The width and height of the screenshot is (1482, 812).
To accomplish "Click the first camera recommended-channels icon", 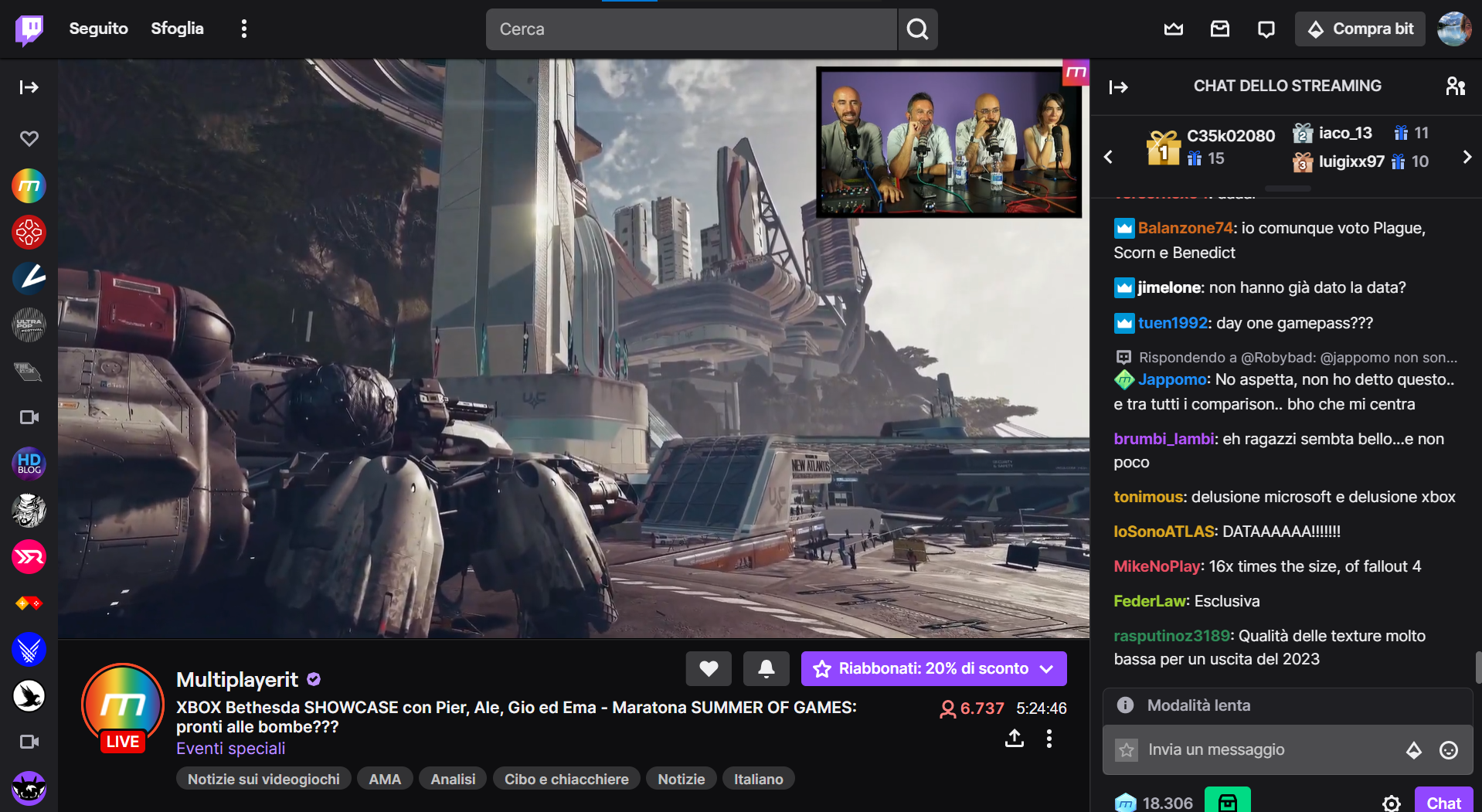I will 29,417.
